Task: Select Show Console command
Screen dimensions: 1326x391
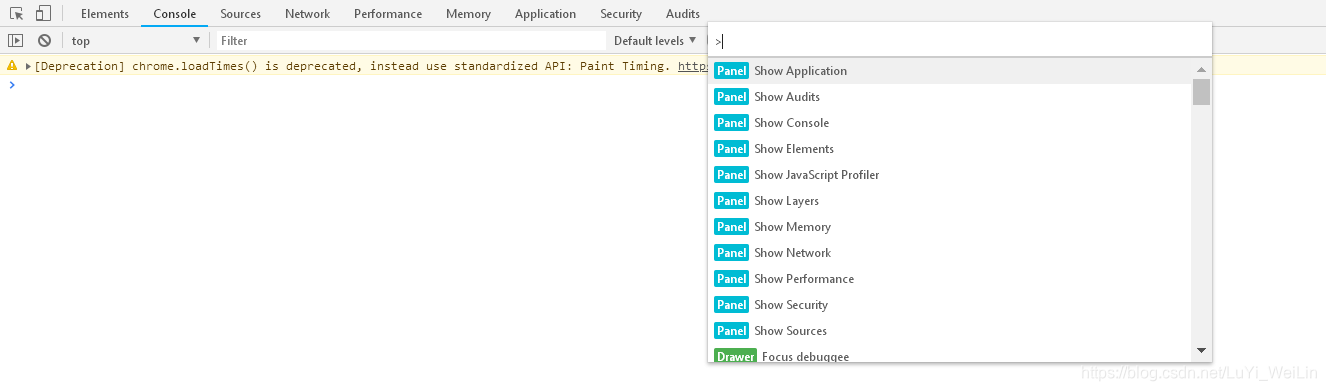Action: [x=951, y=123]
